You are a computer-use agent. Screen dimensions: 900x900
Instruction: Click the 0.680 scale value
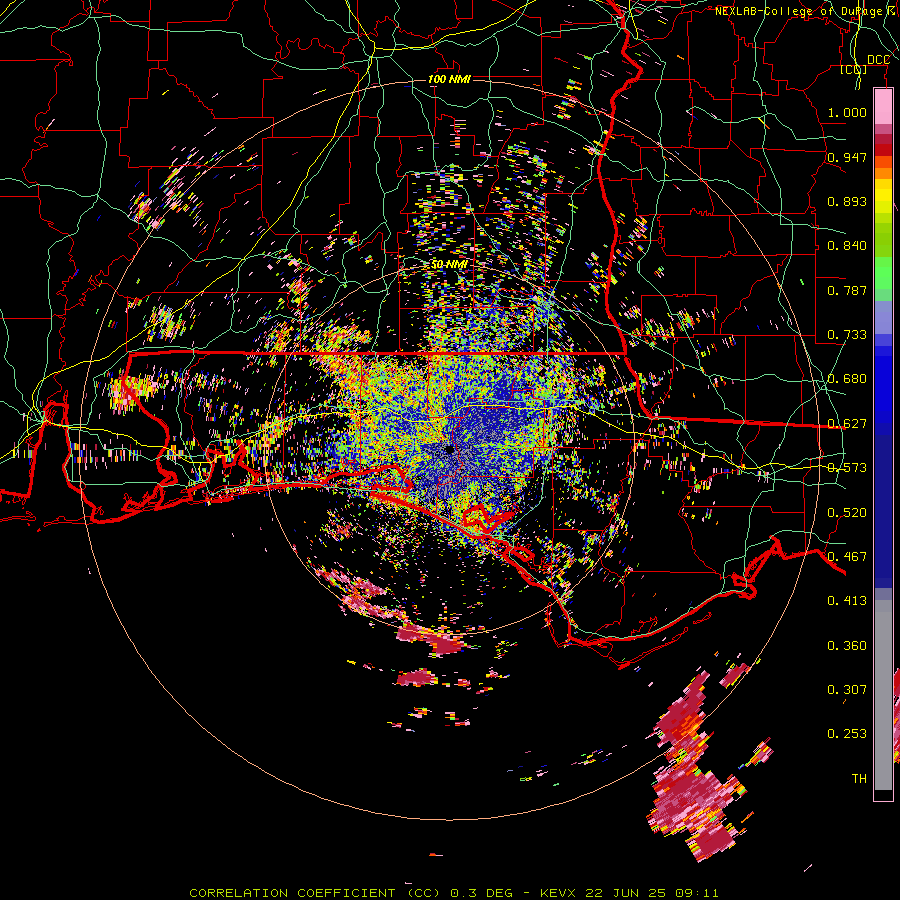click(847, 379)
